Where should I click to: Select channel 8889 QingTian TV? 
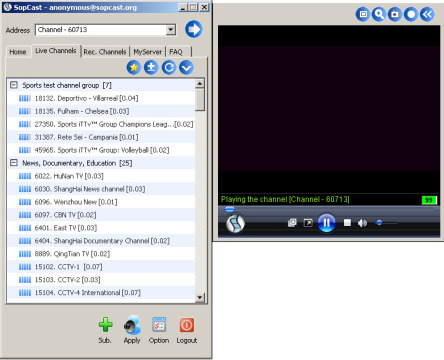[x=101, y=254]
